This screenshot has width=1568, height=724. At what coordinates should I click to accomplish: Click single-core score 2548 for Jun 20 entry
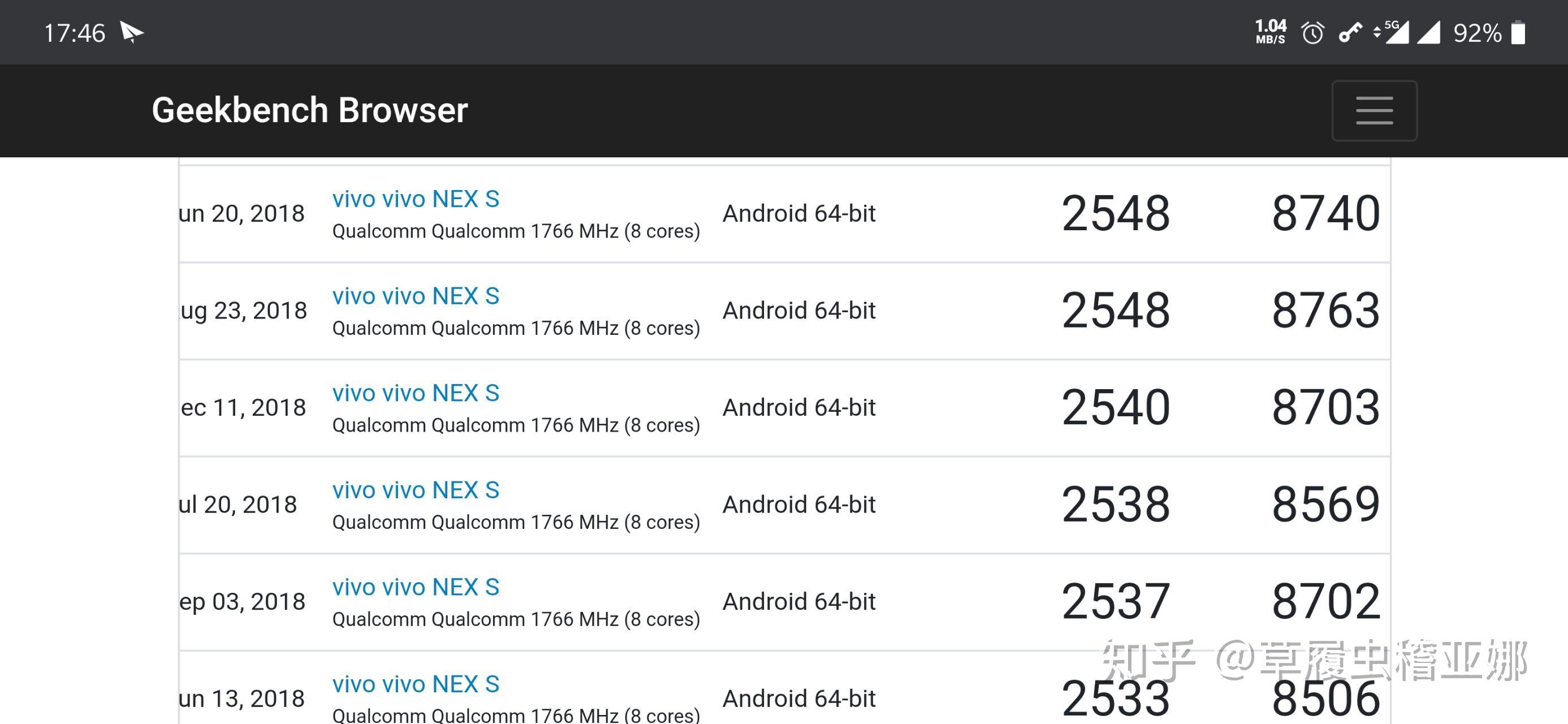tap(1115, 214)
